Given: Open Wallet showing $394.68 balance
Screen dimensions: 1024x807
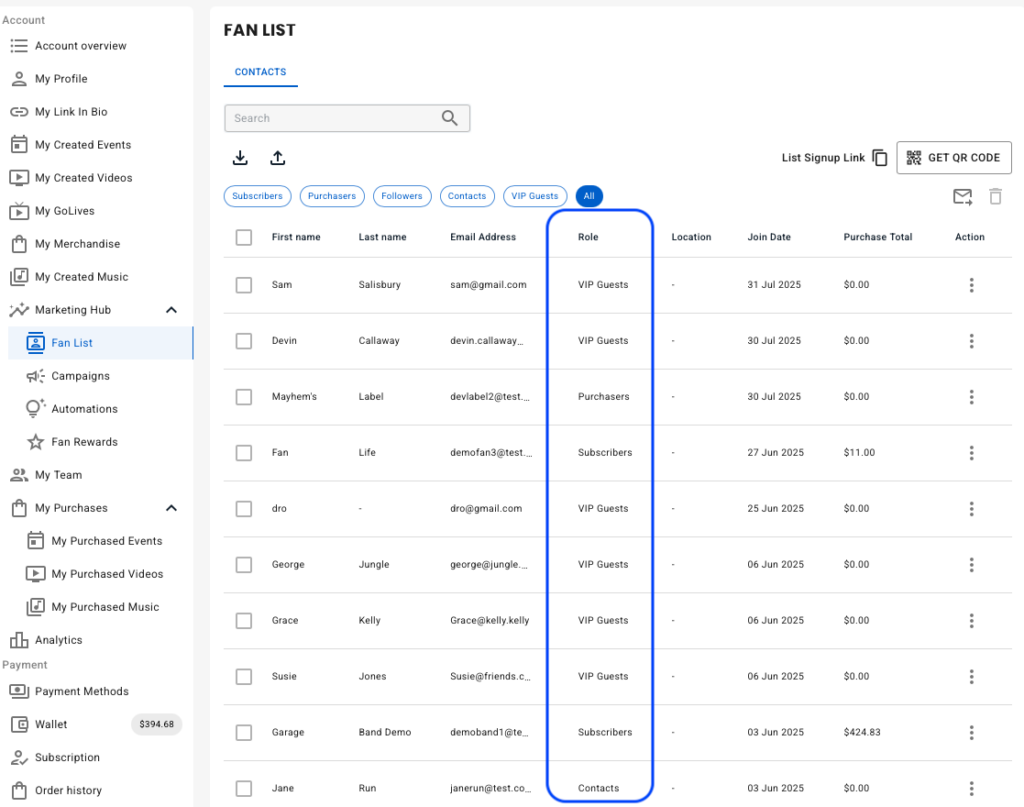Looking at the screenshot, I should [52, 724].
